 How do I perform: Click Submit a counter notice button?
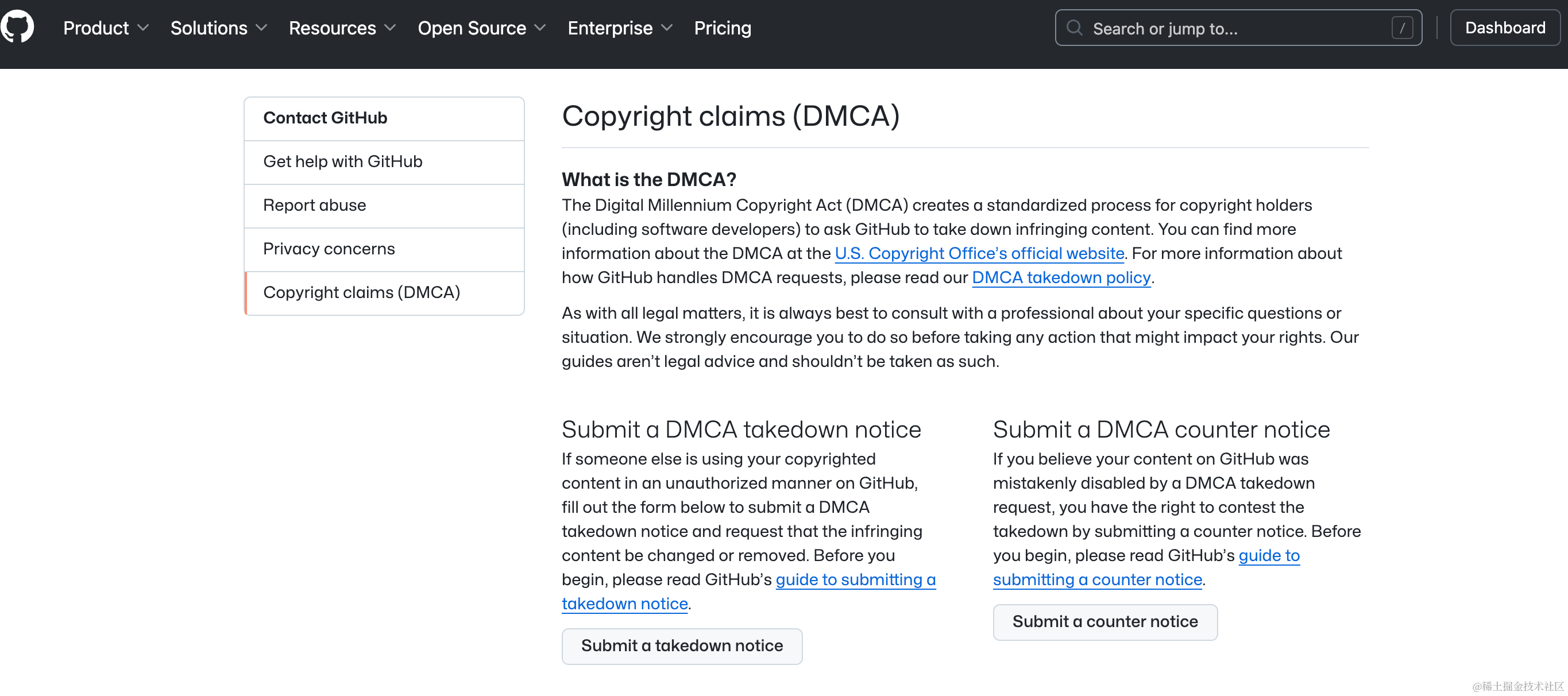pyautogui.click(x=1105, y=622)
